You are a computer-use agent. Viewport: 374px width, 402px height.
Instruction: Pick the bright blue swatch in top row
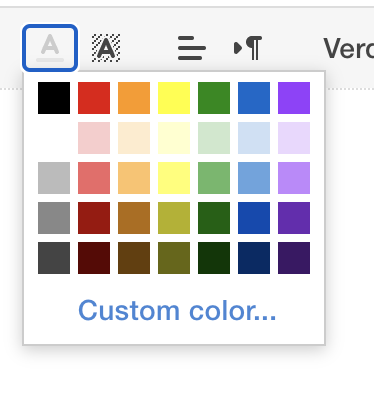254,98
